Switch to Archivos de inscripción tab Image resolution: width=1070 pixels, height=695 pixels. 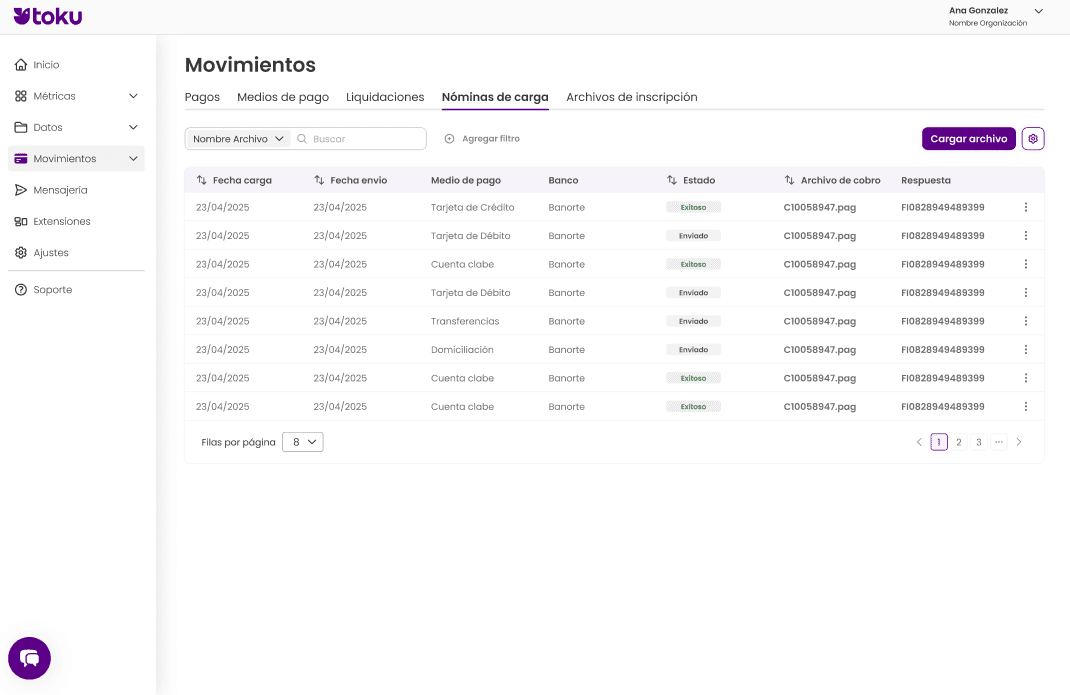tap(631, 97)
